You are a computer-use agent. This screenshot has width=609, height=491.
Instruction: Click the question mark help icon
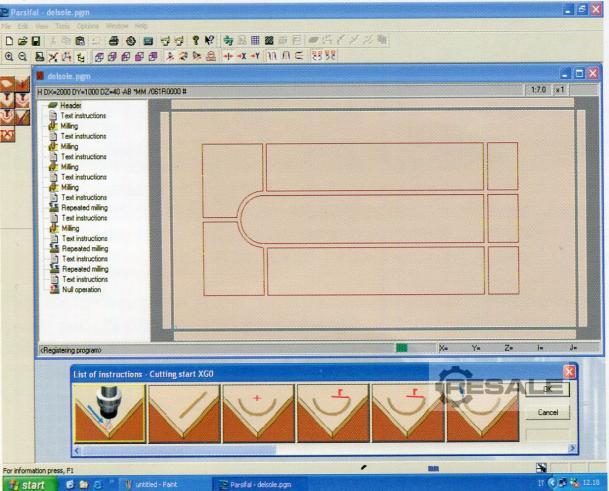click(196, 40)
